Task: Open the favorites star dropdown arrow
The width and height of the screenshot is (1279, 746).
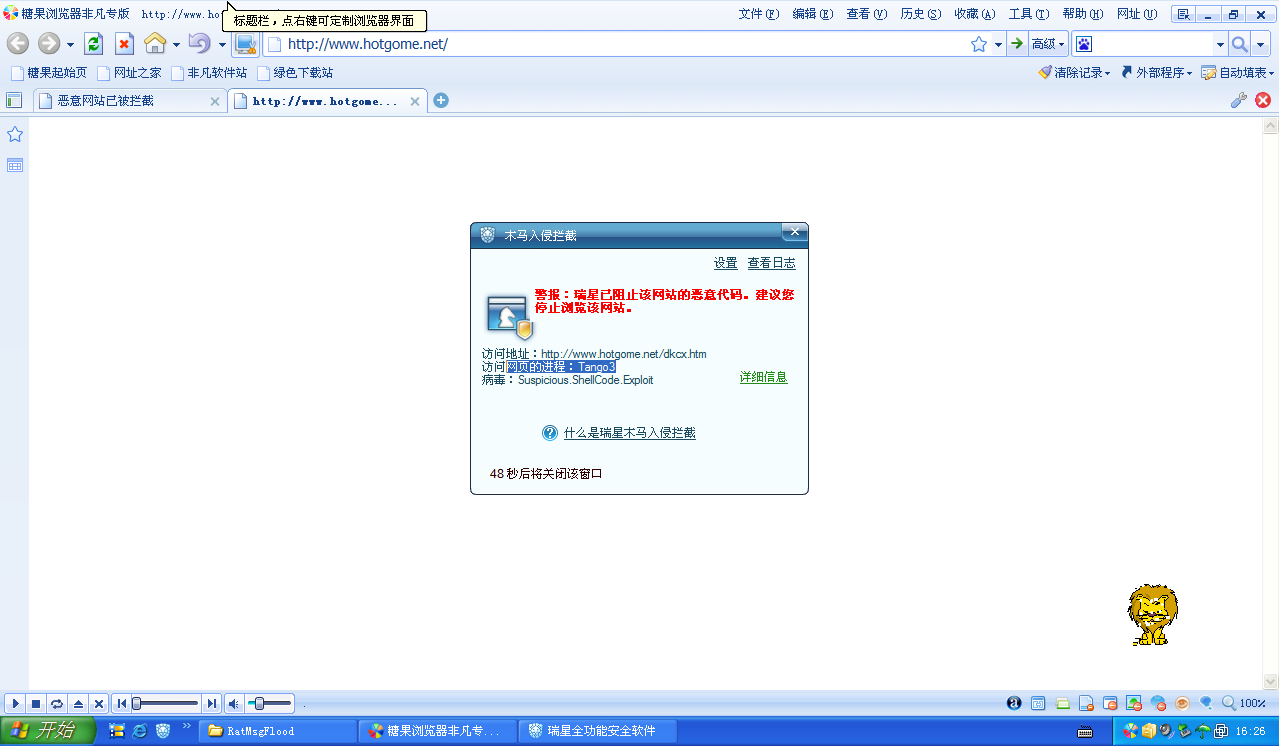Action: 998,45
